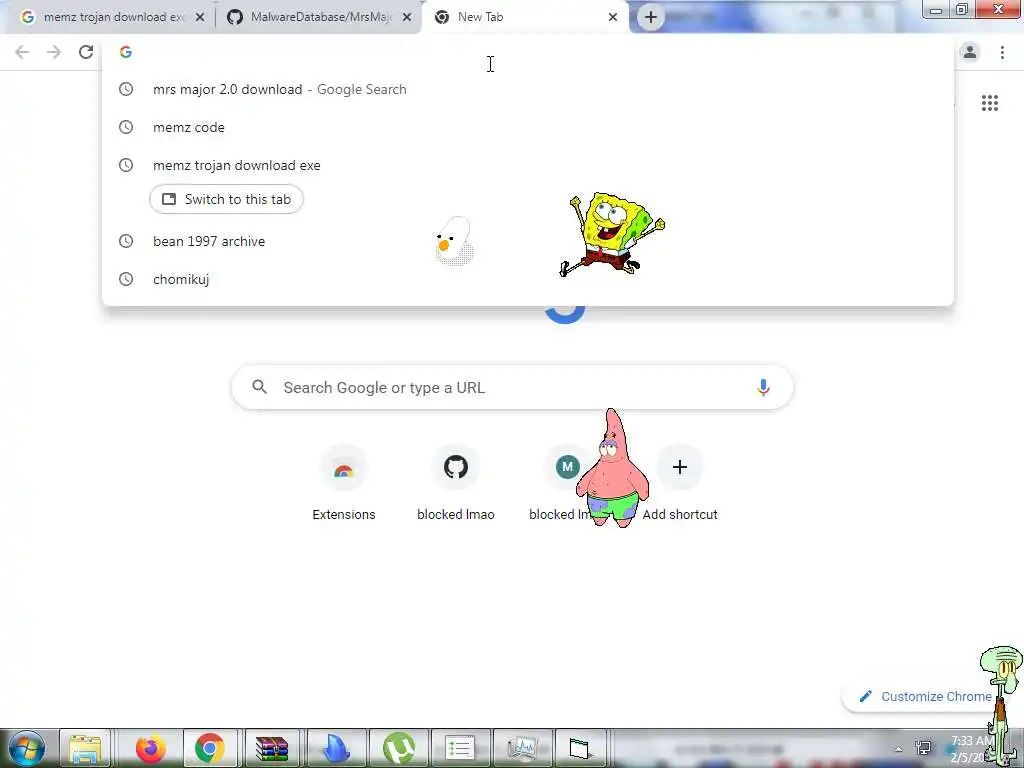Screen dimensions: 1024x768
Task: Click the magnifier icon in the search box
Action: pyautogui.click(x=259, y=387)
